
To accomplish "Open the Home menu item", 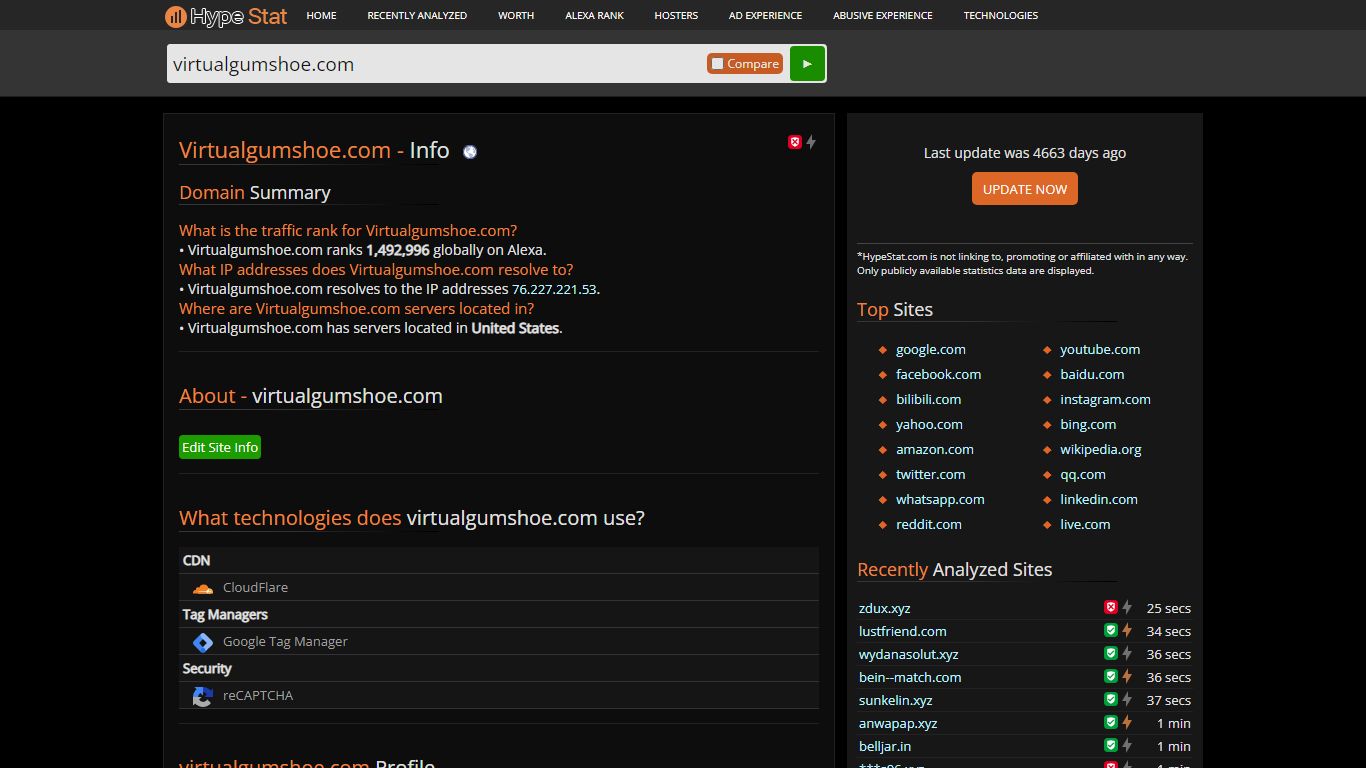I will point(321,15).
